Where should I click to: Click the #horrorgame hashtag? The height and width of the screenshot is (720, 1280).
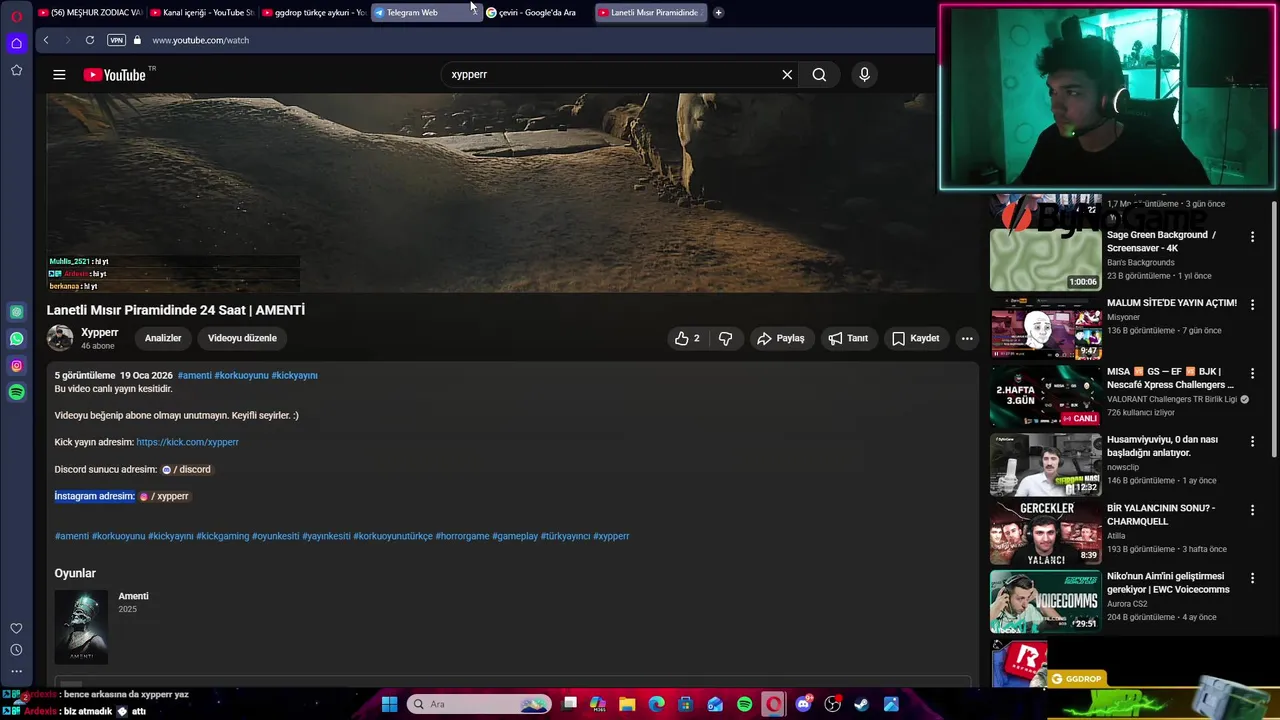click(462, 536)
